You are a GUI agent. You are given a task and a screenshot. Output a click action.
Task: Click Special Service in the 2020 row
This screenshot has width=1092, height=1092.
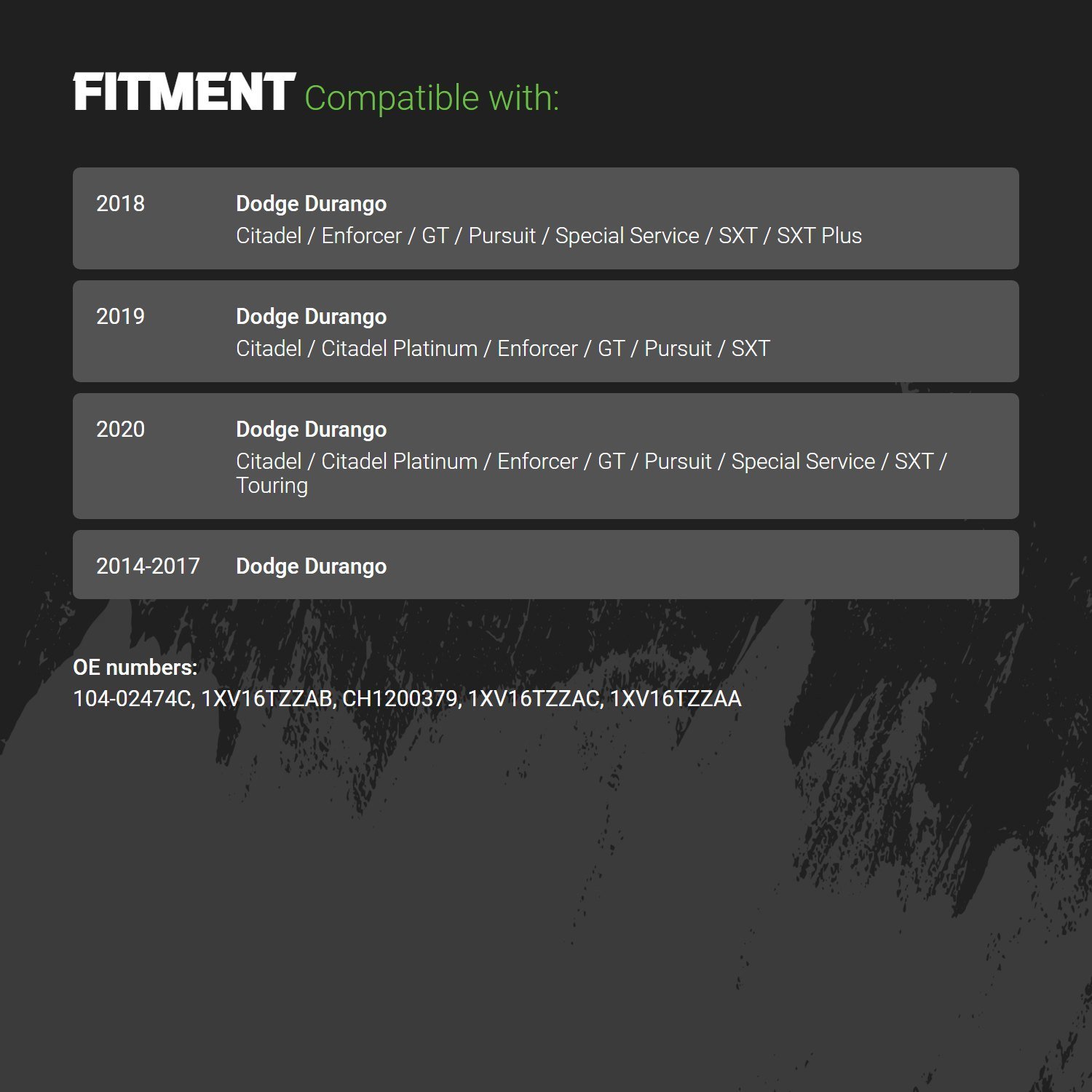(x=803, y=462)
